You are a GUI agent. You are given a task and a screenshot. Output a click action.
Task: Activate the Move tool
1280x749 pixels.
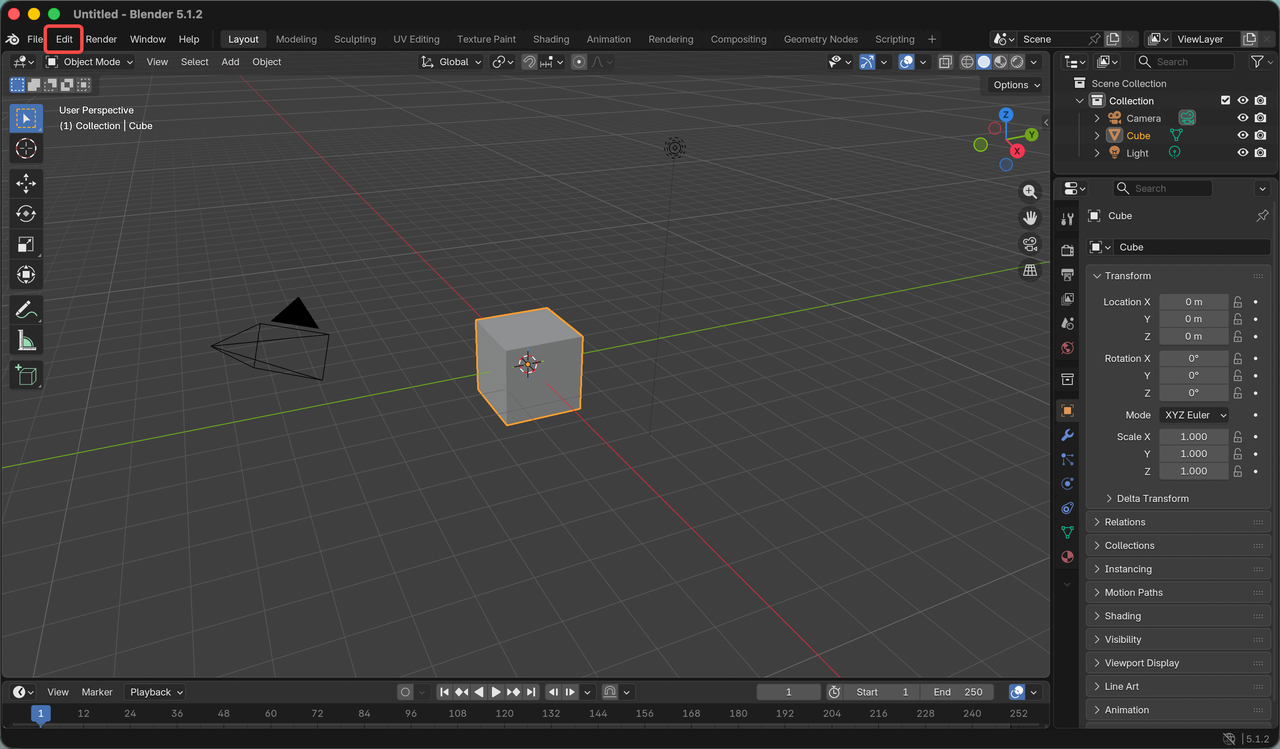[26, 183]
